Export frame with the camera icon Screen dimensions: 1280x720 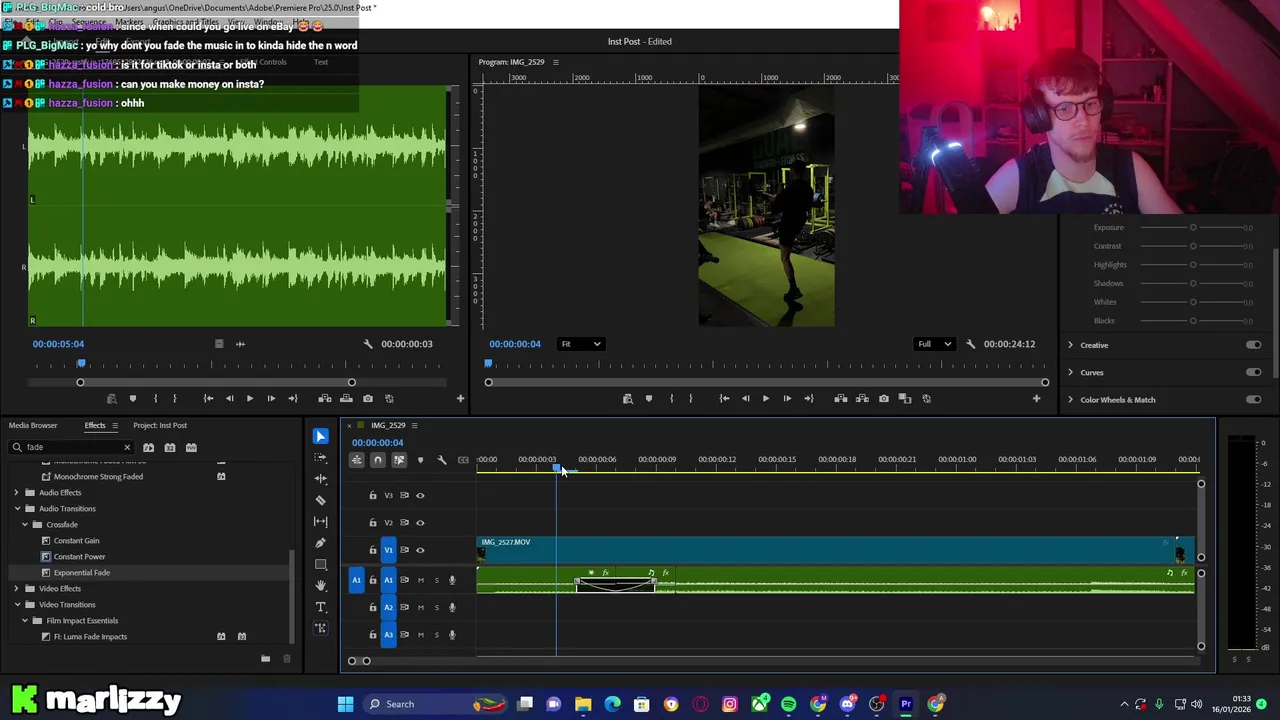coord(883,398)
